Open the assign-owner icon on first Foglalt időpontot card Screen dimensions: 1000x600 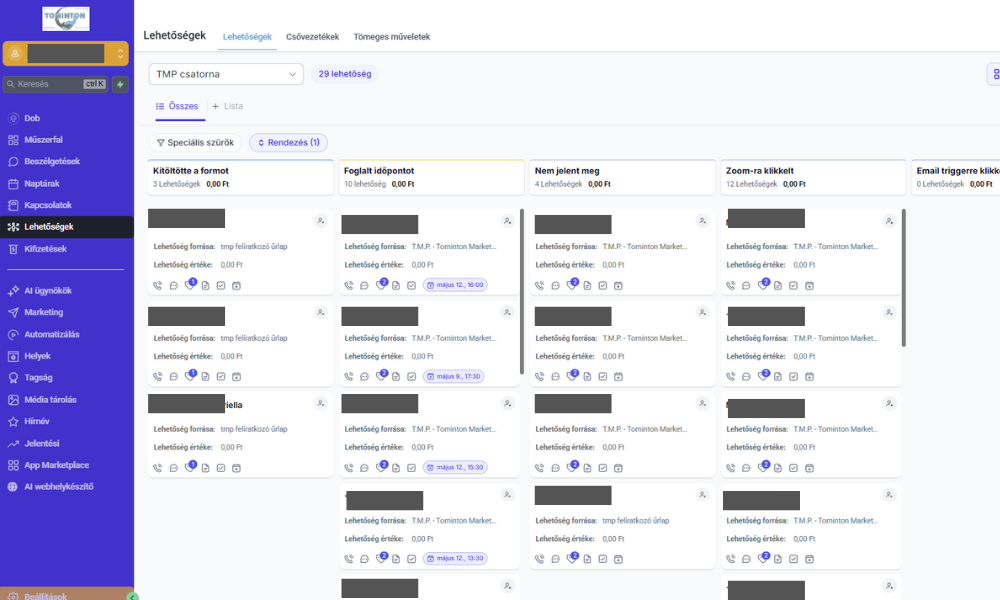point(507,221)
